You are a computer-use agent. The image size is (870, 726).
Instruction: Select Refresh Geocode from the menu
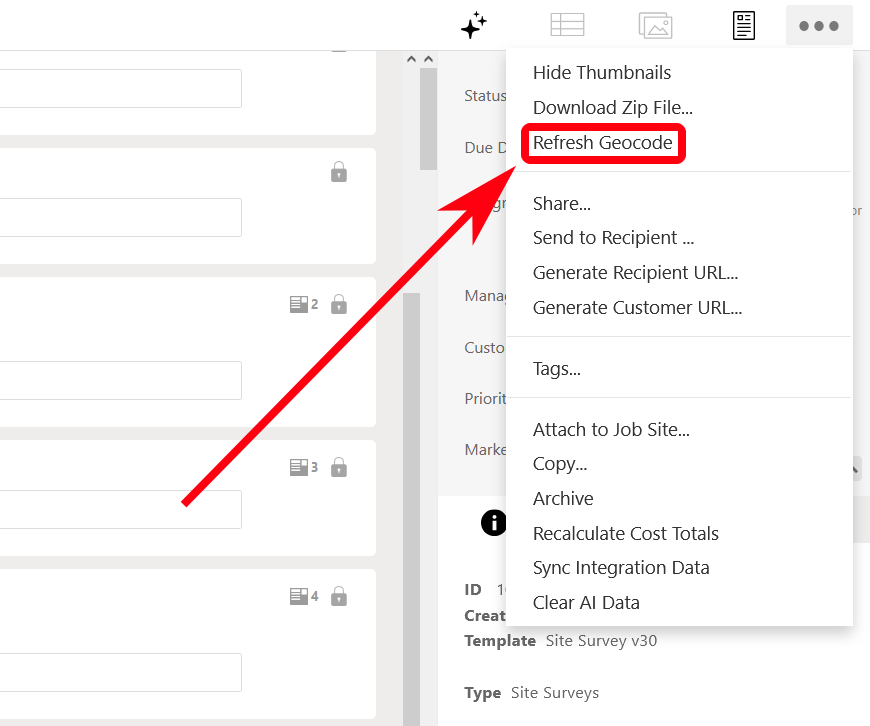(602, 143)
